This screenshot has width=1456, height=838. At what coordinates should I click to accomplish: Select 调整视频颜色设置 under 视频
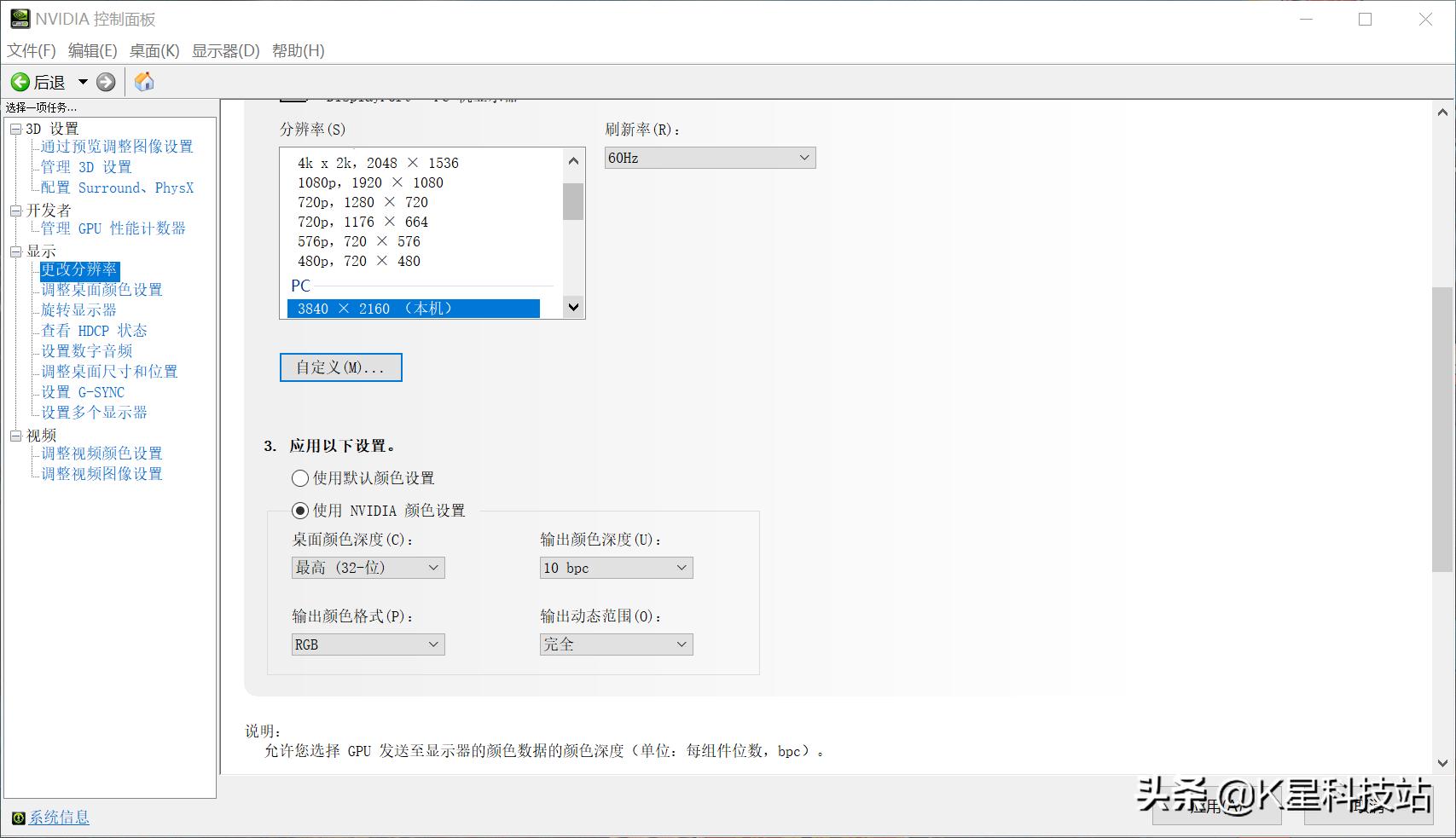(100, 453)
